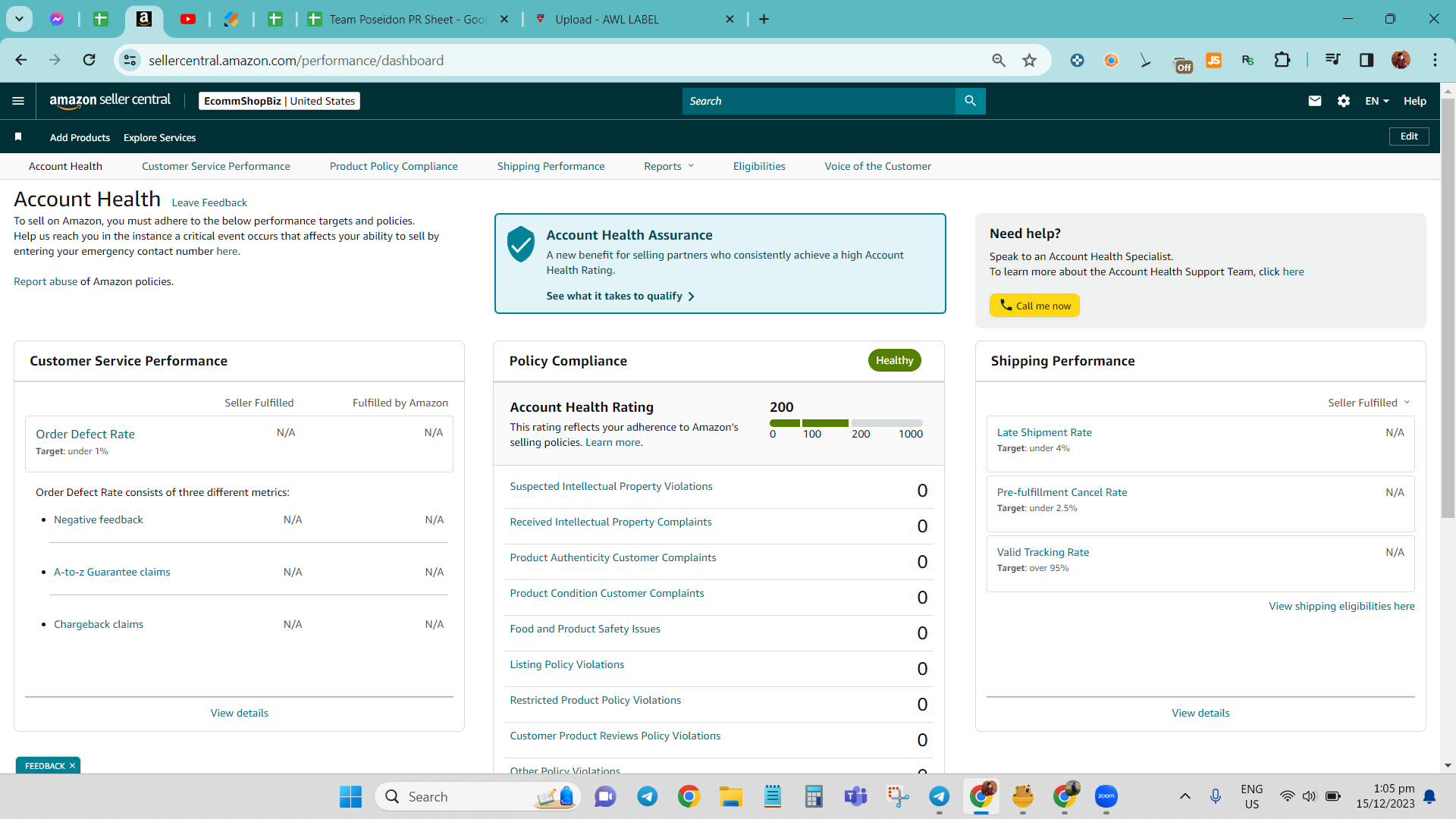This screenshot has width=1456, height=819.
Task: Open the Chrome three-dot menu
Action: [1435, 60]
